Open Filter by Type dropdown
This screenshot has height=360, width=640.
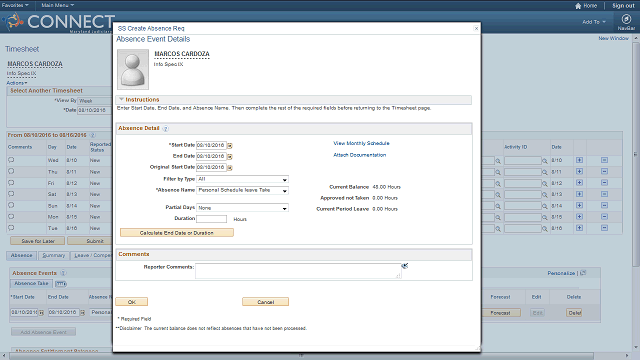pos(242,179)
